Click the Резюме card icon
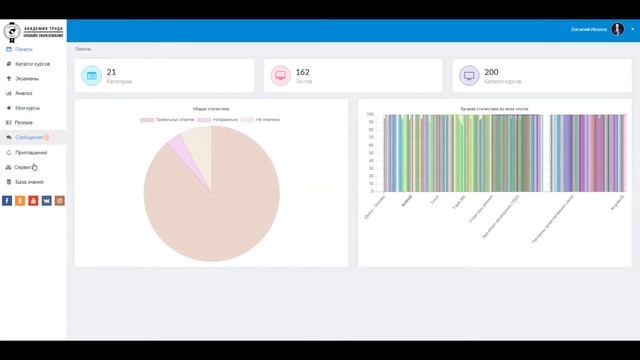640x360 pixels. (x=9, y=122)
